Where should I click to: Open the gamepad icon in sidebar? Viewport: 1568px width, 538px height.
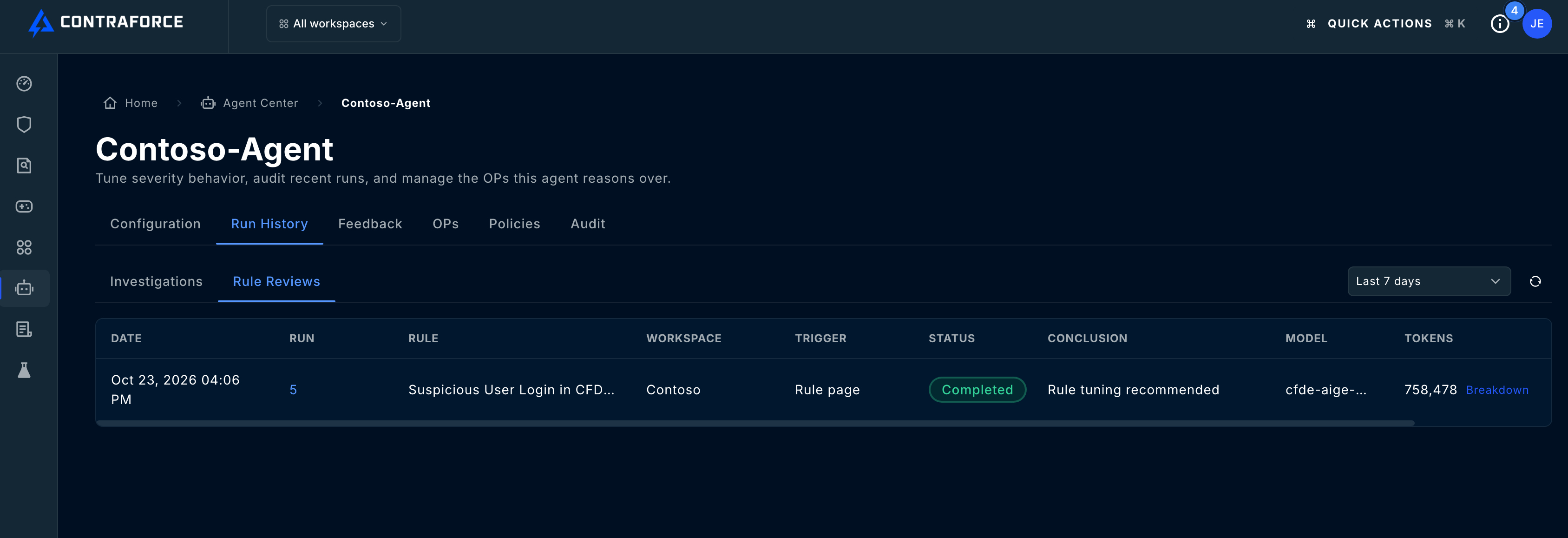tap(24, 206)
